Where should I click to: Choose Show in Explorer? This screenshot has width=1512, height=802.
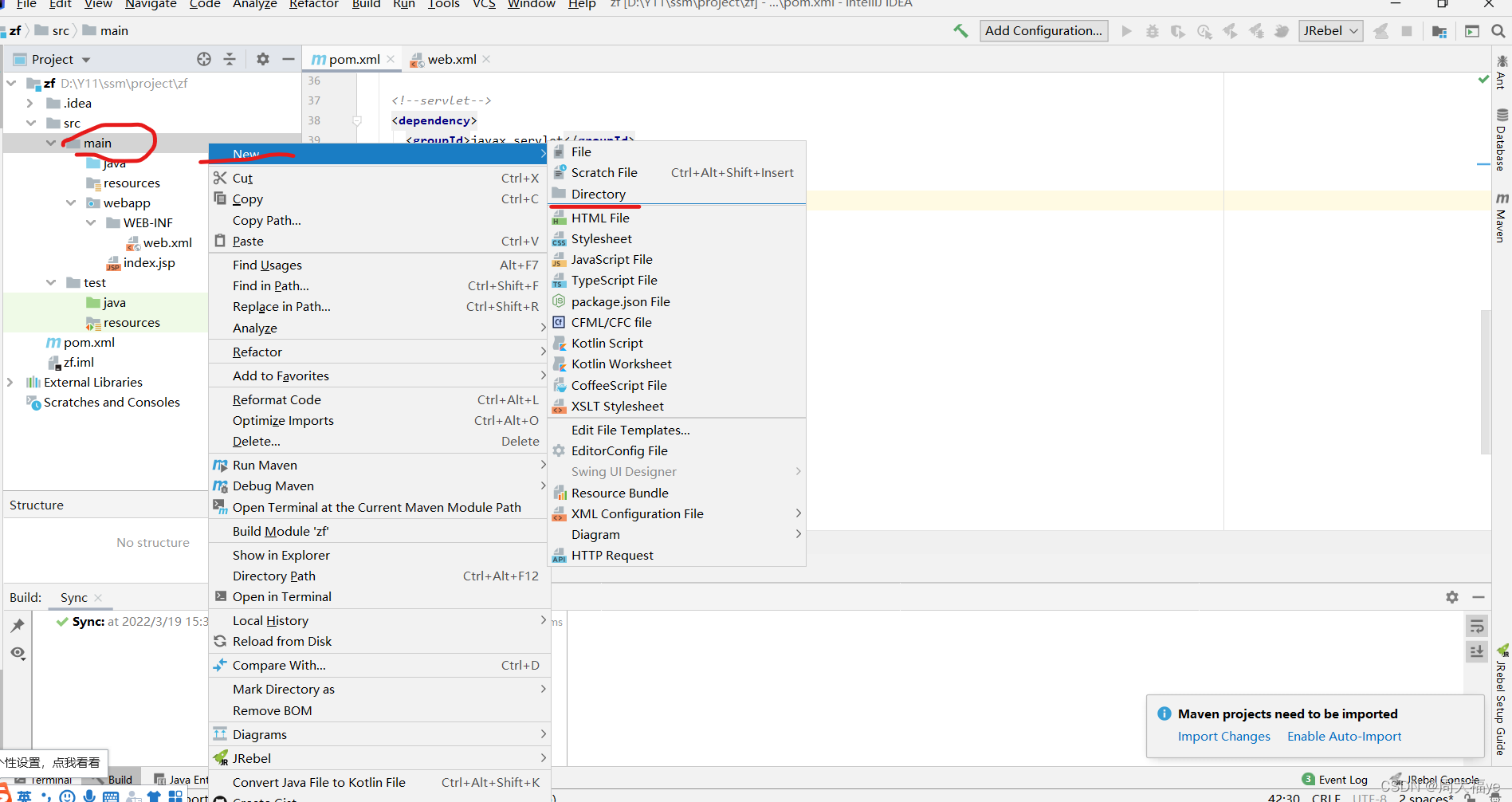click(x=379, y=555)
